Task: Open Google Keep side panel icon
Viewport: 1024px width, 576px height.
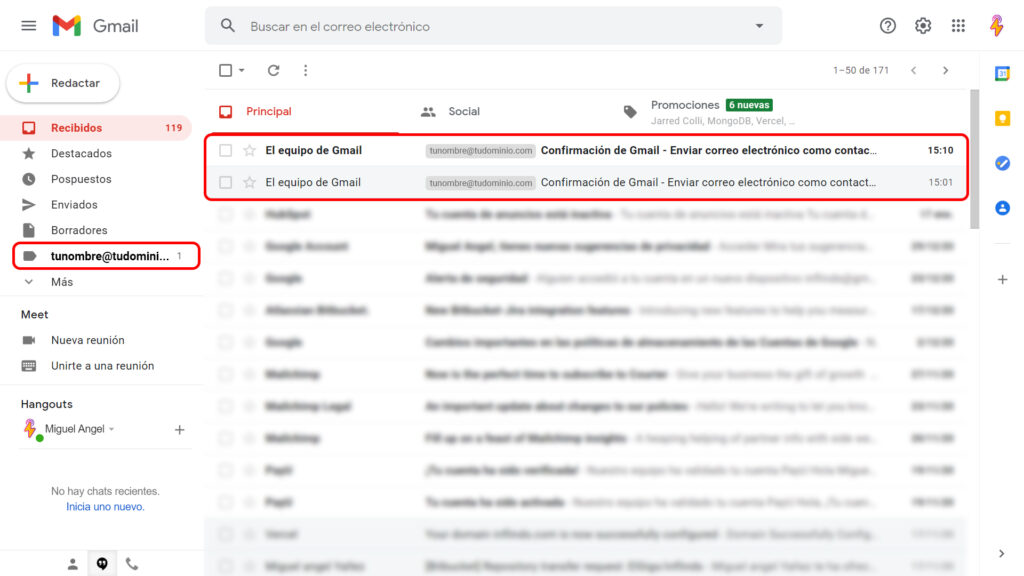Action: 1002,118
